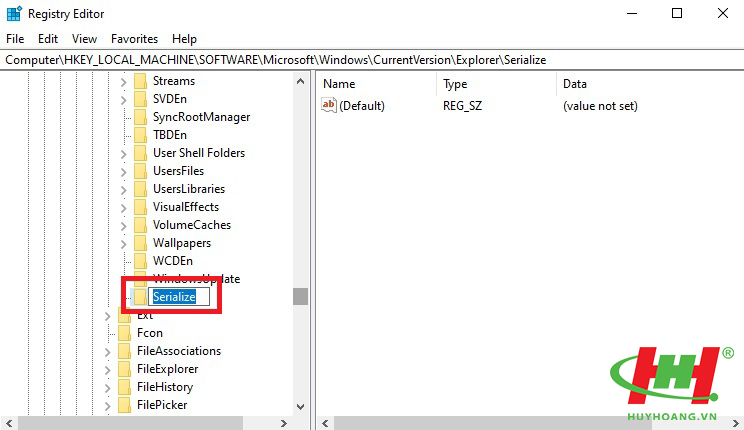Click the FileHistory folder icon

[x=124, y=387]
